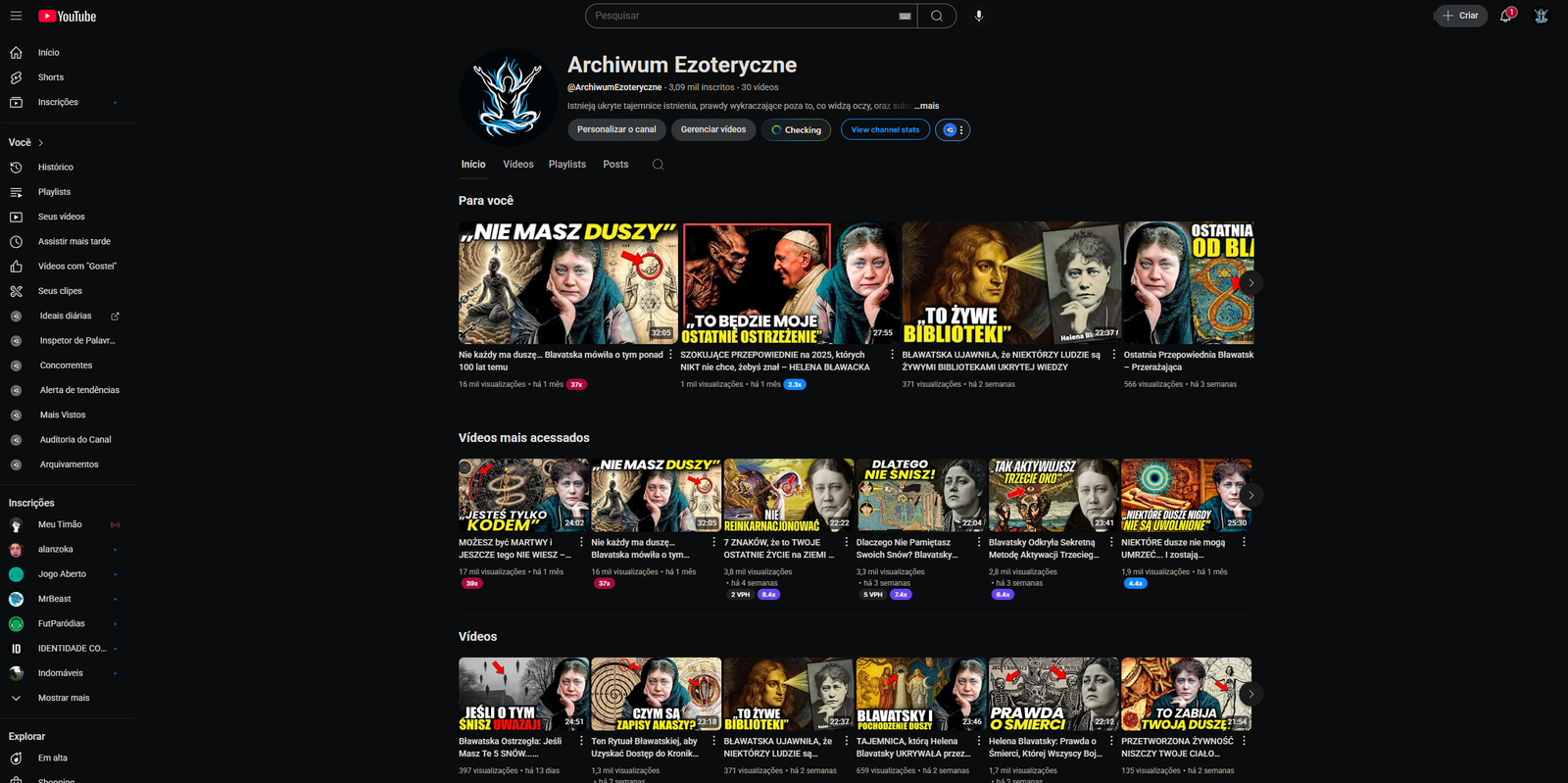The image size is (1568, 783).
Task: Click the Checking status button
Action: pos(796,129)
